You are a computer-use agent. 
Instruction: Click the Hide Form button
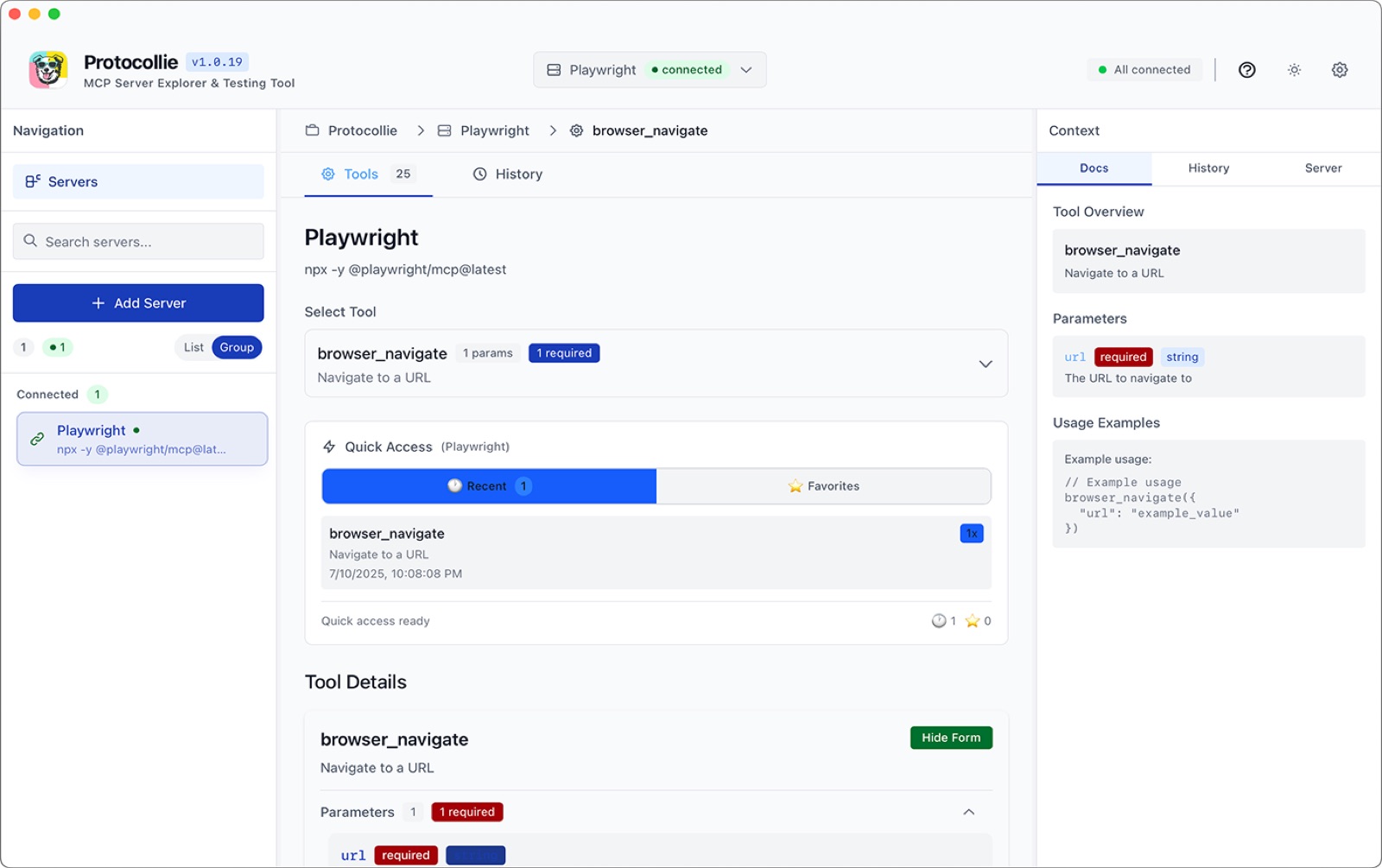coord(951,738)
